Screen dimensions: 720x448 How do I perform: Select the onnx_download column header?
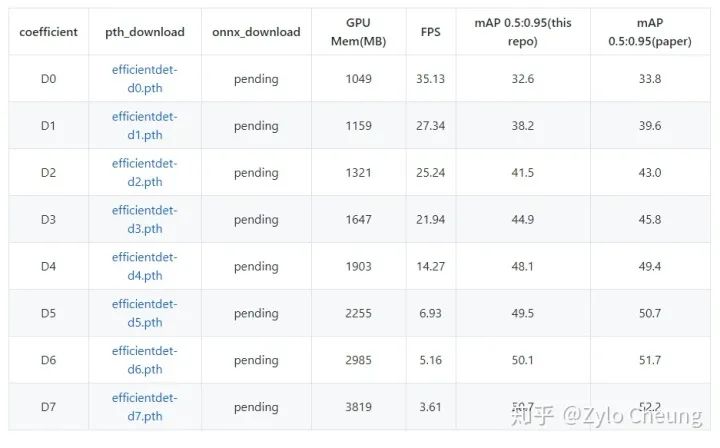pos(256,32)
